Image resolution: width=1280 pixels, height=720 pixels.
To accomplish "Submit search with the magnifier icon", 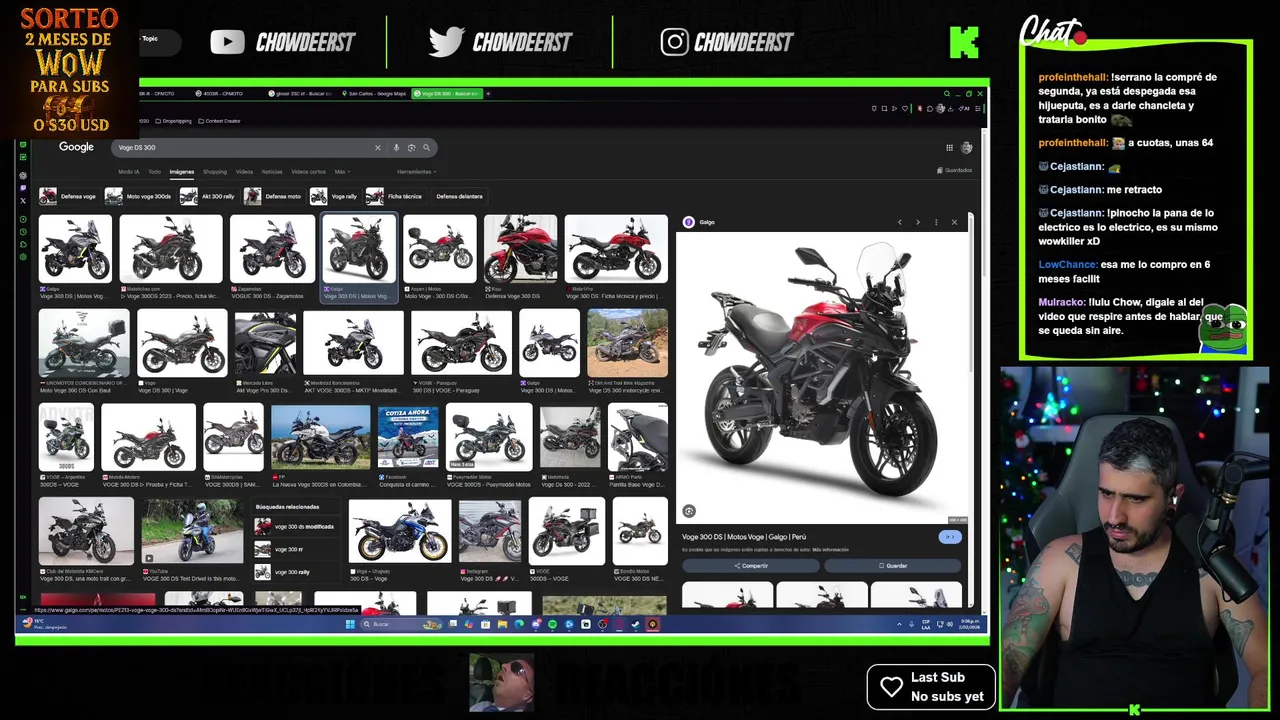I will coord(426,147).
